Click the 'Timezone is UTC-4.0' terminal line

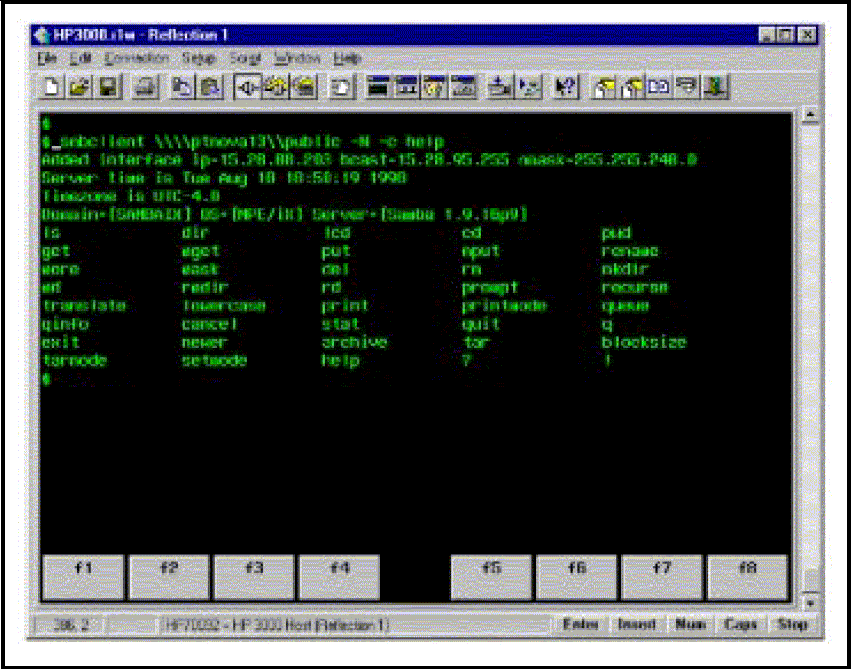[x=131, y=196]
